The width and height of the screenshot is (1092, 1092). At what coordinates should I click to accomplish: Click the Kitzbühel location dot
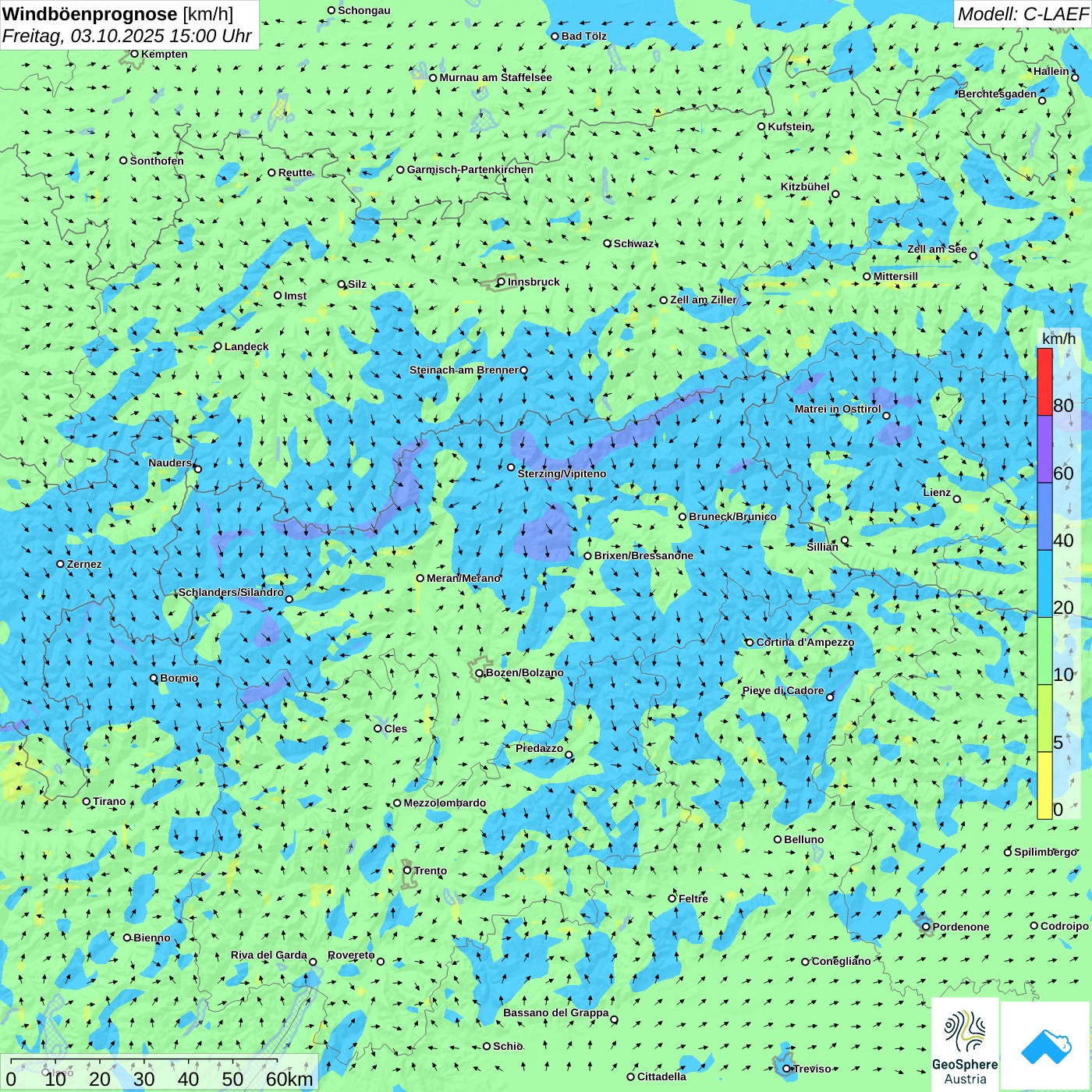tap(835, 194)
